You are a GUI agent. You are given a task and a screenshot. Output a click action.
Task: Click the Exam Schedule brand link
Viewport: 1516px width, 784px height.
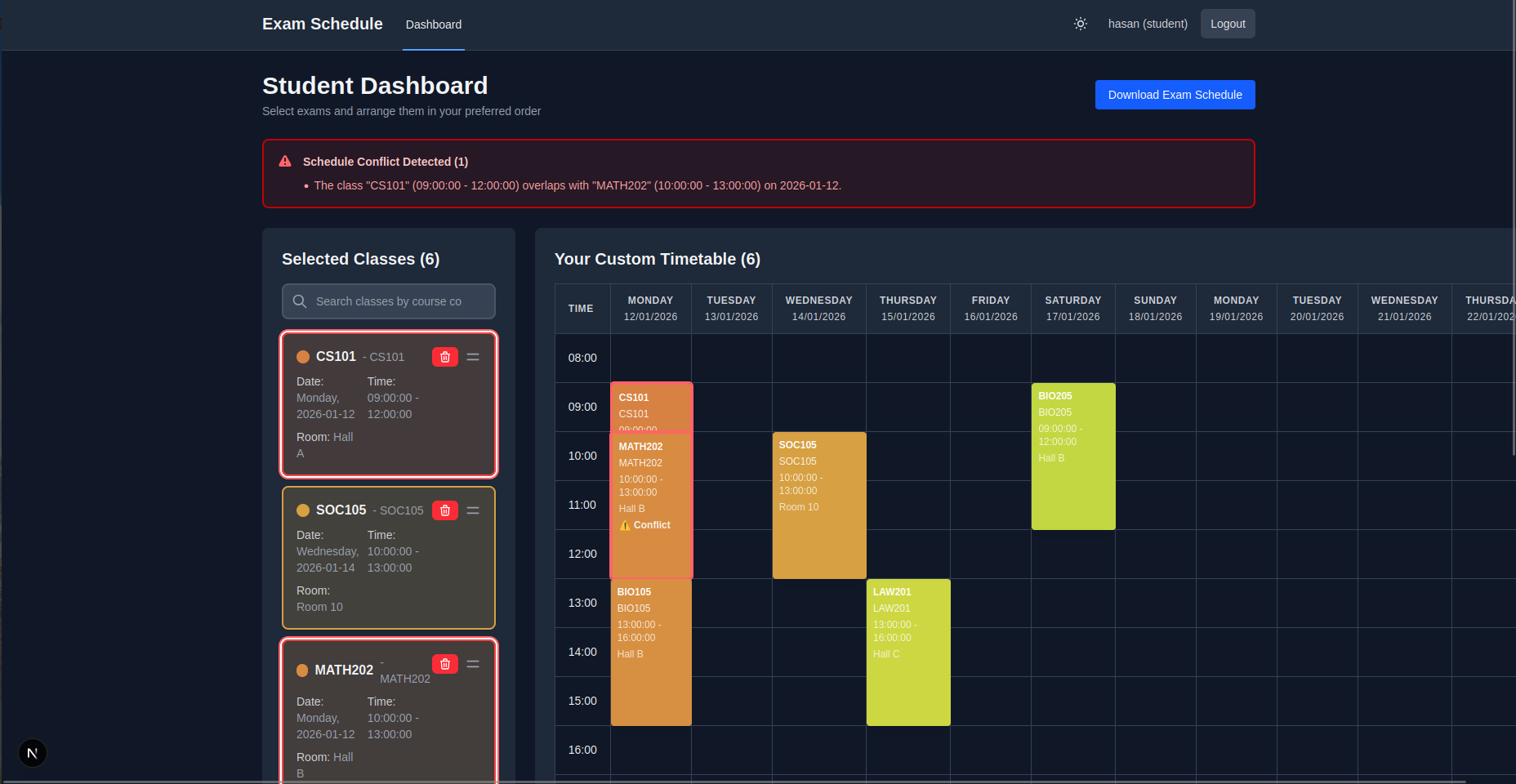(322, 24)
